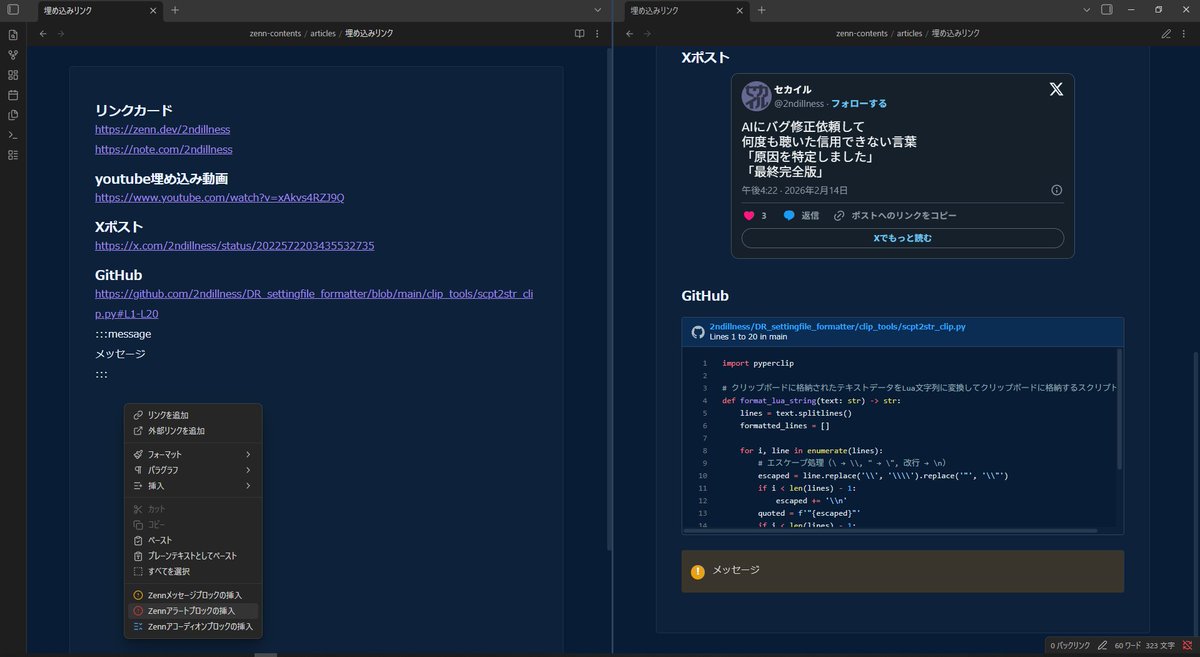Open the zenn.dev/2ndillness link
This screenshot has height=657, width=1200.
(x=163, y=129)
